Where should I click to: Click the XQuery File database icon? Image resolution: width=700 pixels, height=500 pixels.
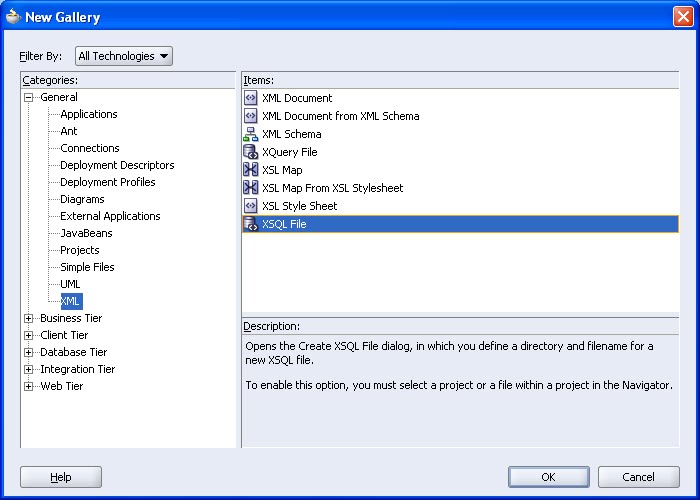click(x=250, y=152)
